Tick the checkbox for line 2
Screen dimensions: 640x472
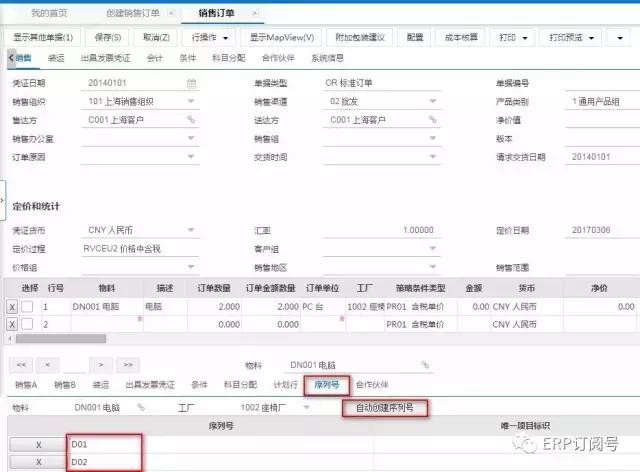click(x=27, y=324)
